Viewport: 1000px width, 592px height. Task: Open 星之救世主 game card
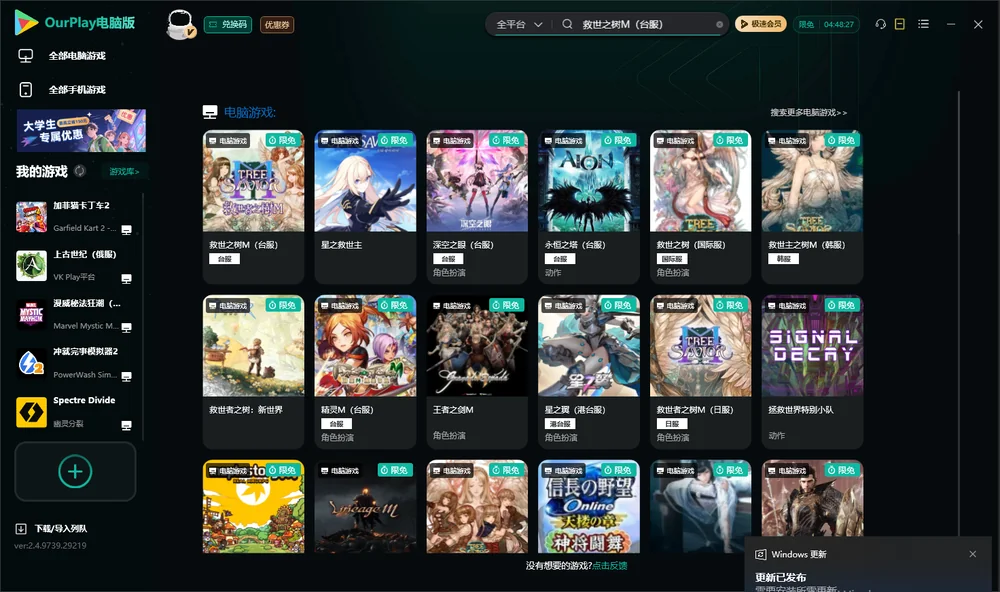[365, 207]
